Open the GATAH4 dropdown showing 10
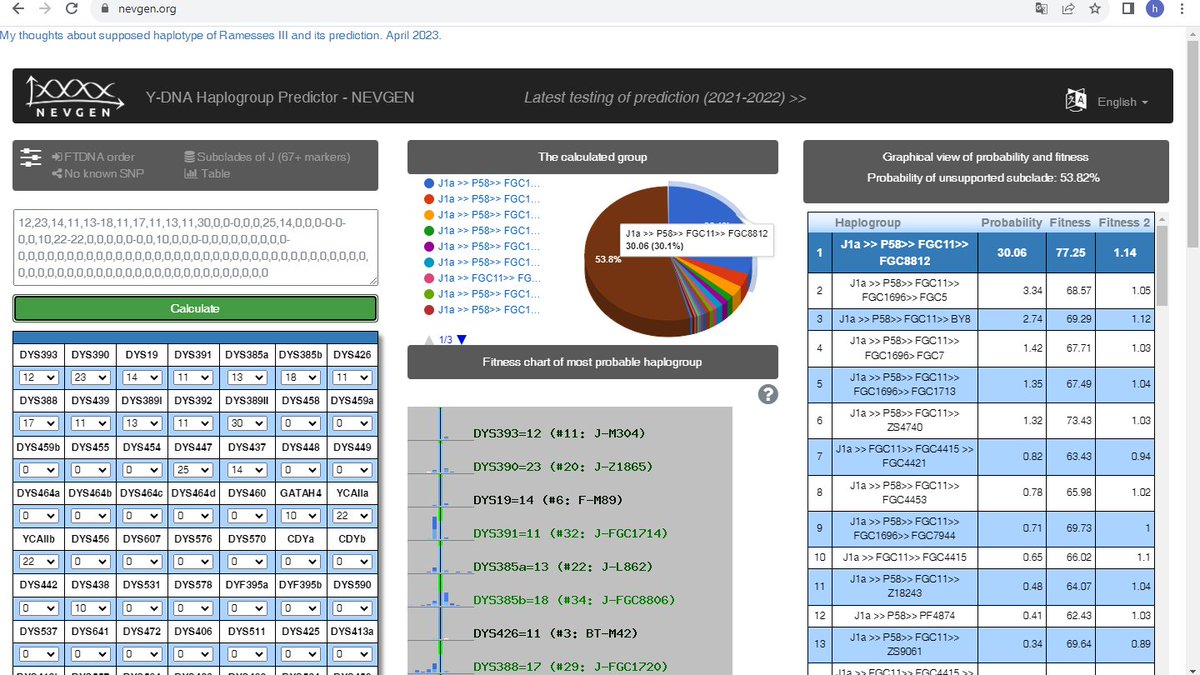The image size is (1200, 675). pos(301,517)
